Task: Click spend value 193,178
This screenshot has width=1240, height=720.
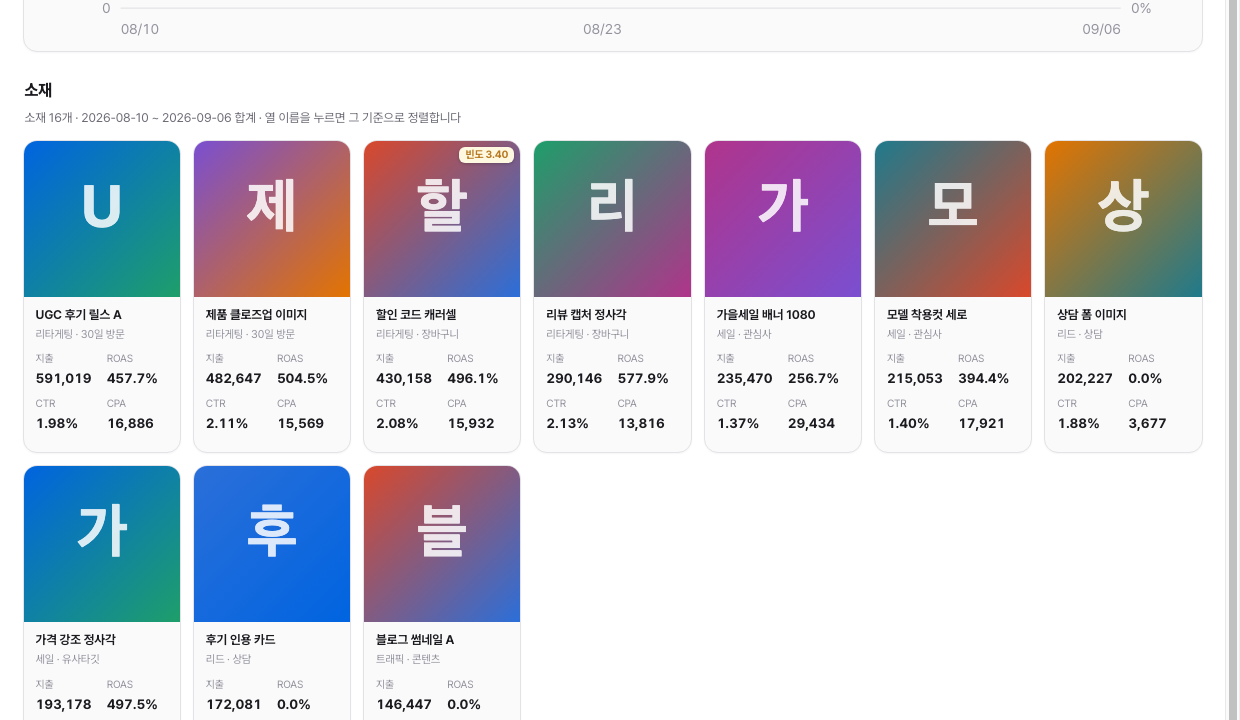Action: coord(64,705)
